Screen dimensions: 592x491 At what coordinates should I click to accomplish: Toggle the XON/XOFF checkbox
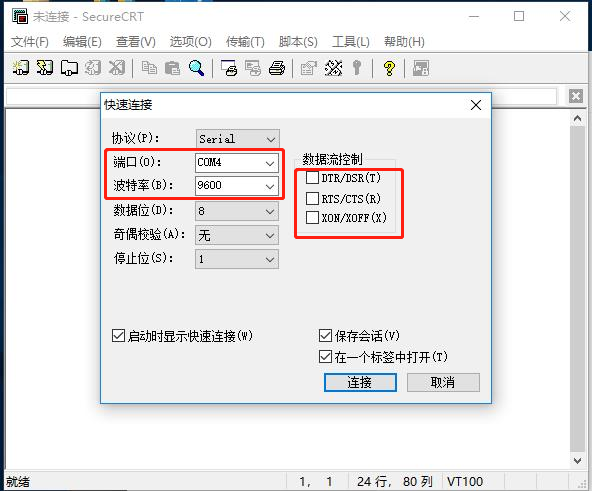[312, 218]
